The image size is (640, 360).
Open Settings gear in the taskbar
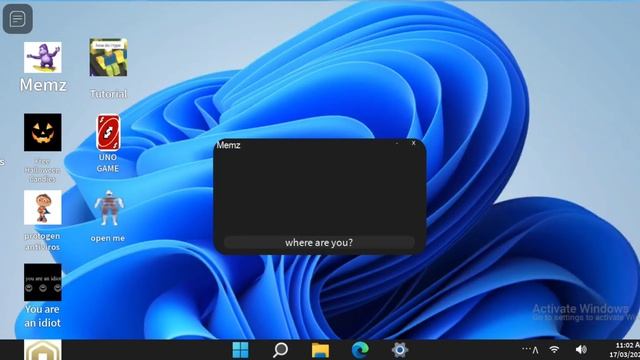(400, 350)
